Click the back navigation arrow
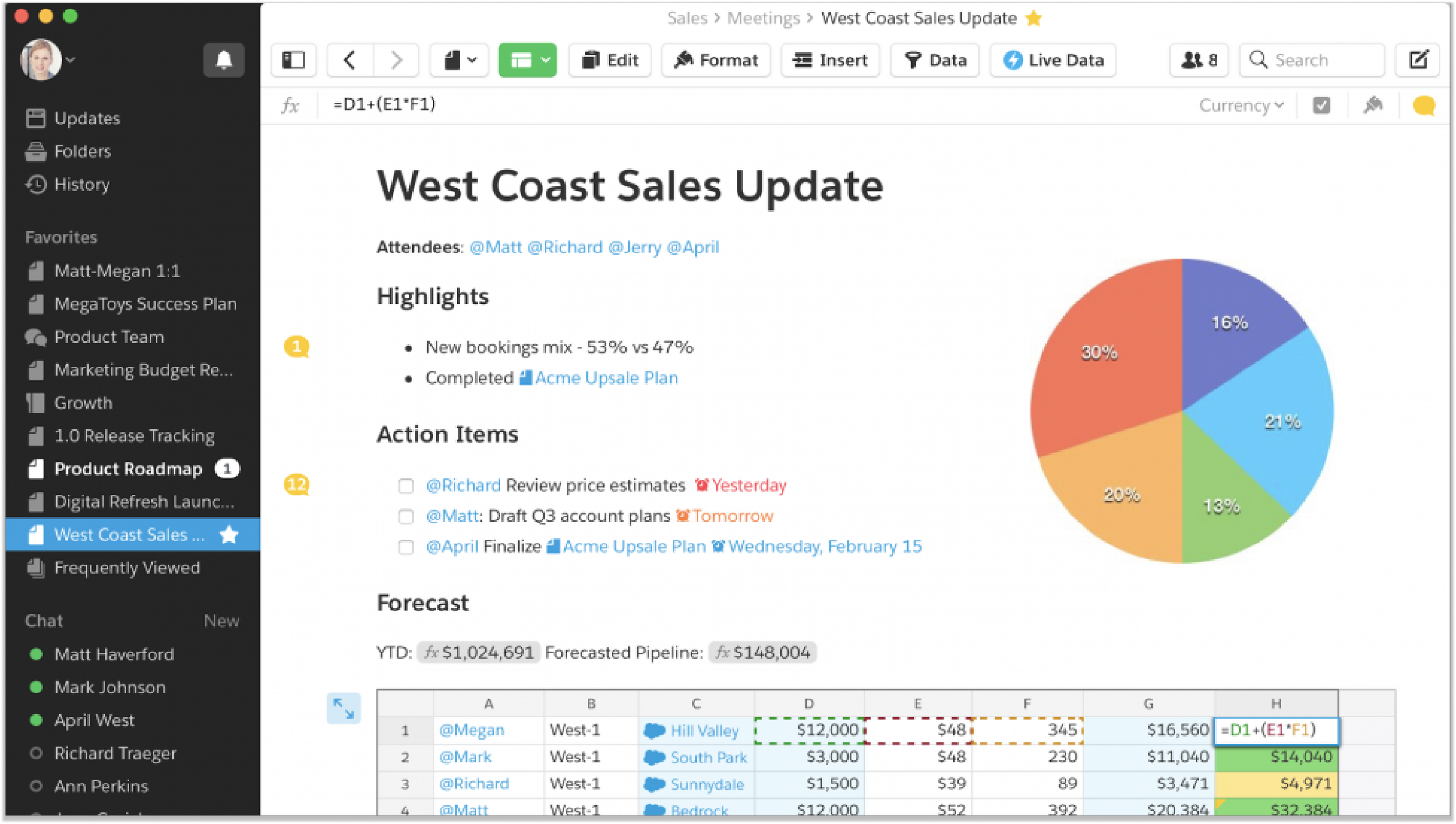Screen dimensions: 1456x824 pyautogui.click(x=349, y=60)
